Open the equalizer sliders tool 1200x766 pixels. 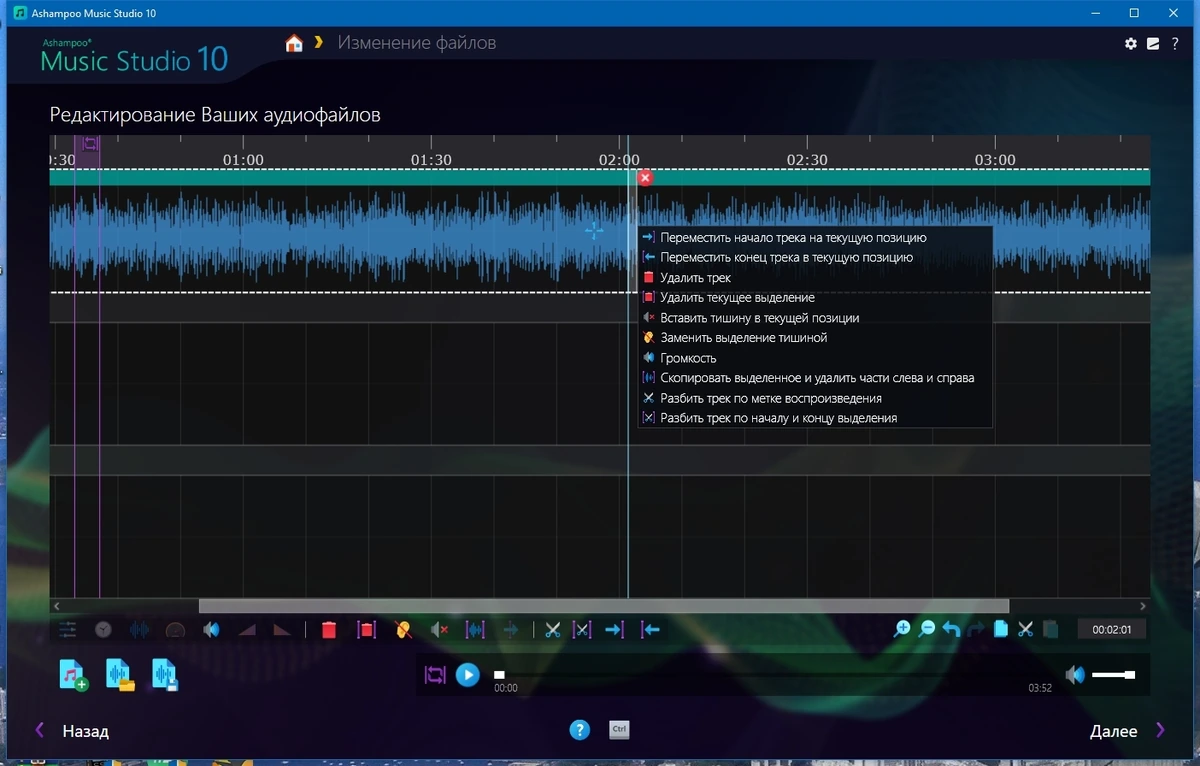coord(67,630)
